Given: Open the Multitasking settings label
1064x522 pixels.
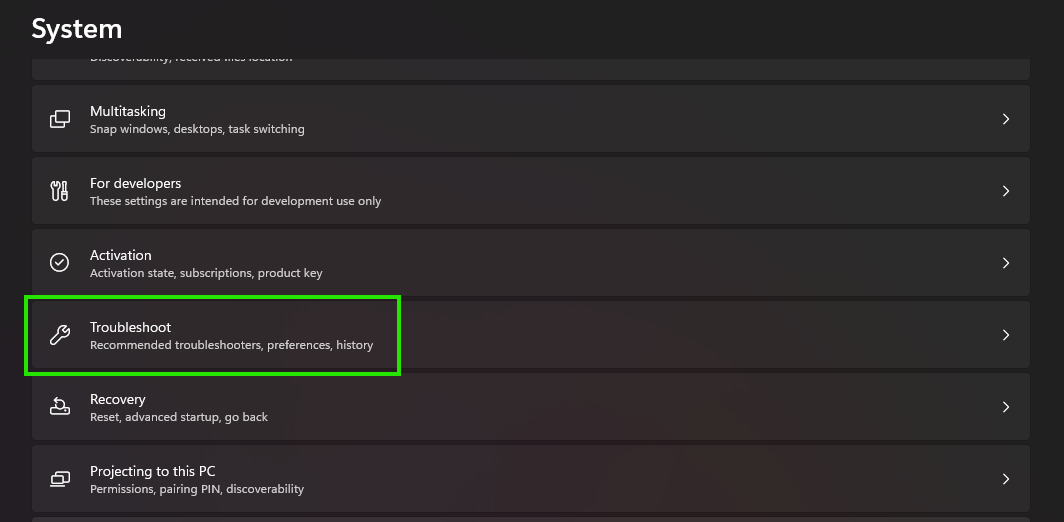Looking at the screenshot, I should point(128,111).
